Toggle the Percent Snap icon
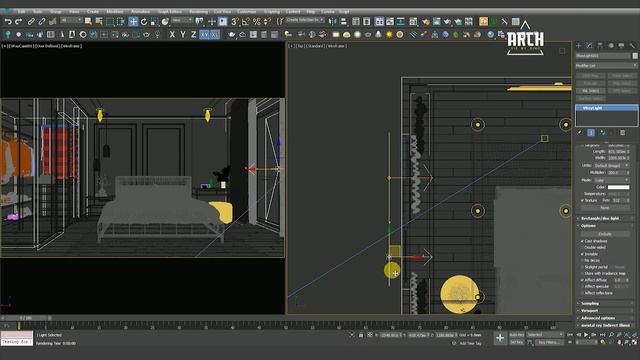The height and width of the screenshot is (360, 640). [x=256, y=21]
